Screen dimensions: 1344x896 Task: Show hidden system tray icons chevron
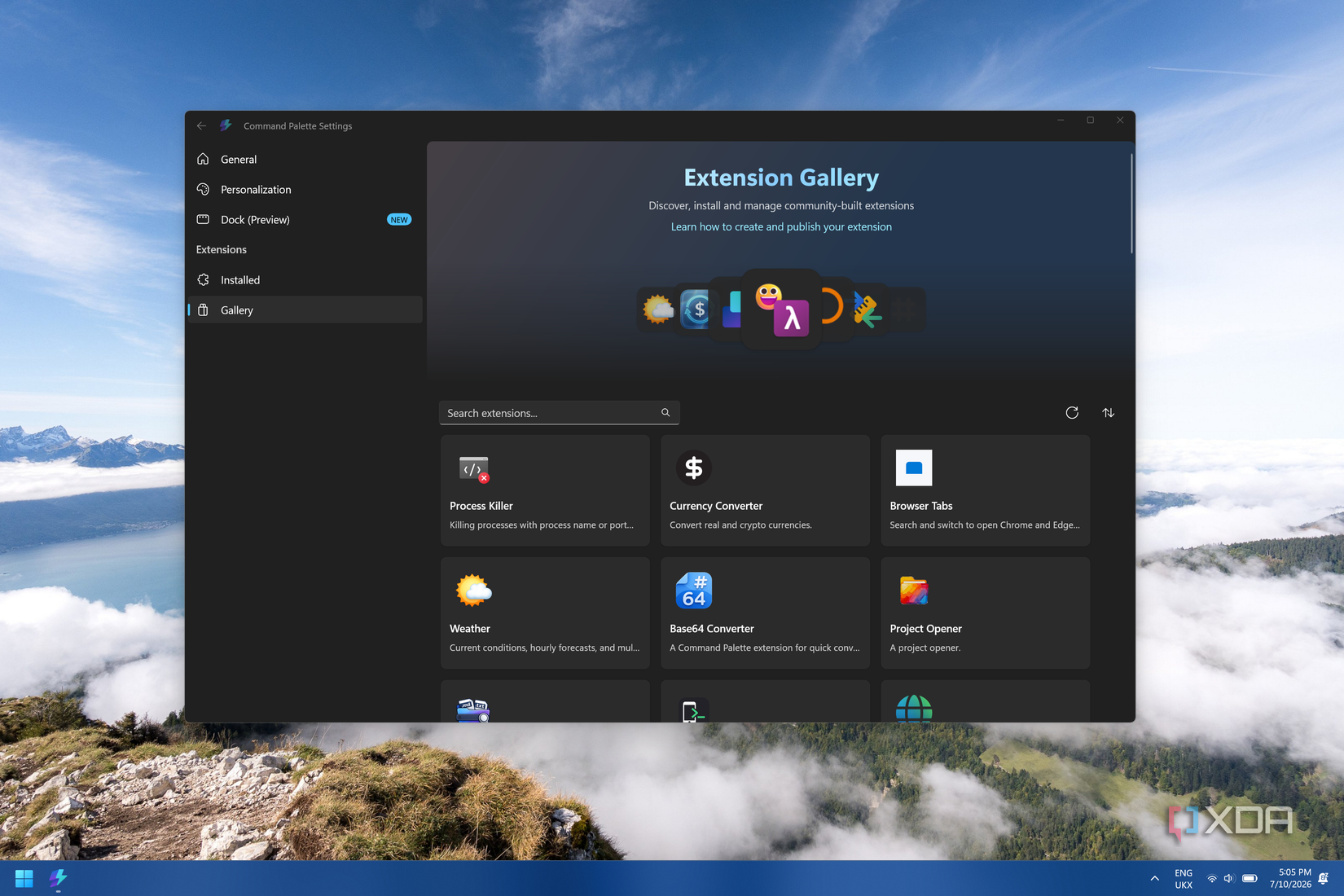[x=1154, y=878]
